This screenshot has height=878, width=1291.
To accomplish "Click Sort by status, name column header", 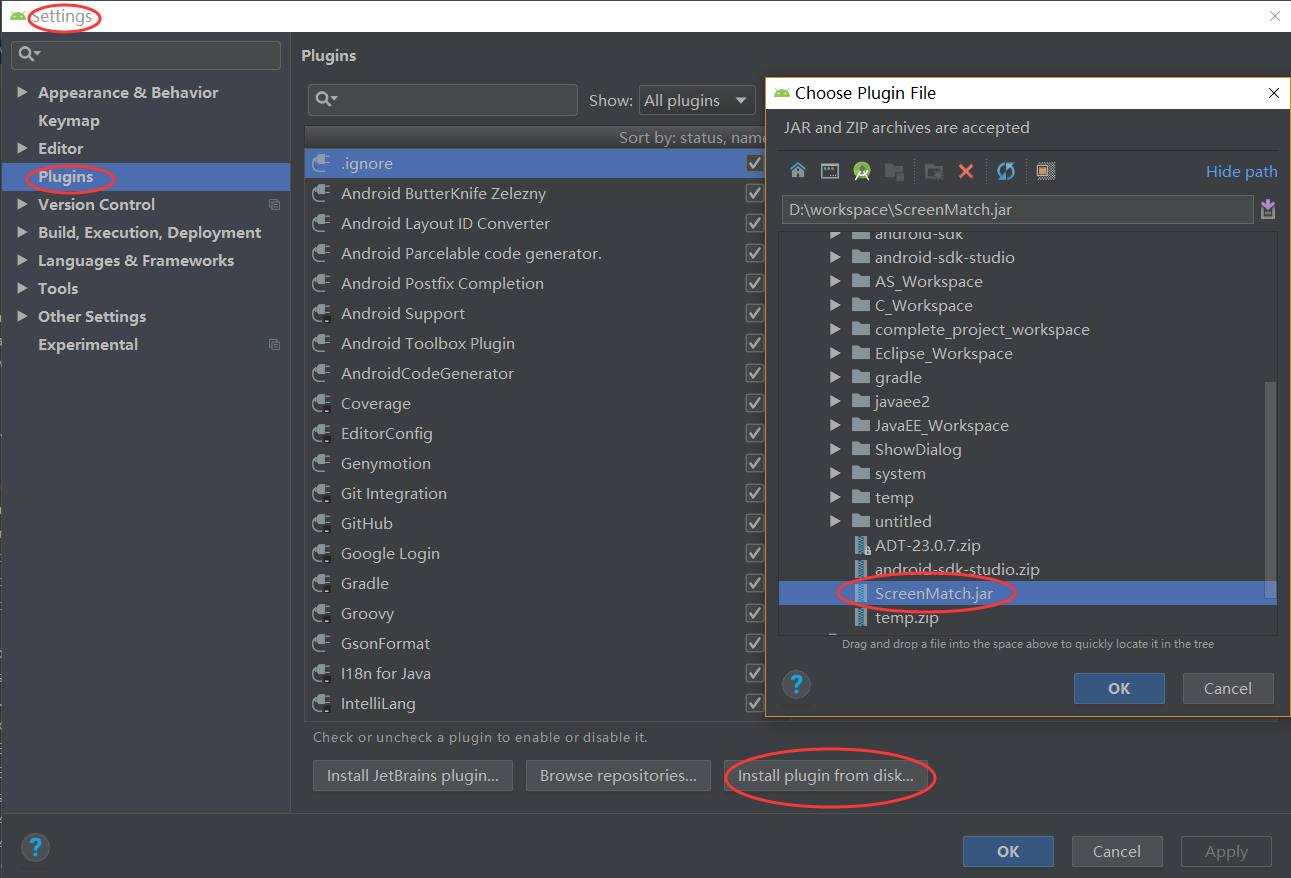I will [693, 137].
